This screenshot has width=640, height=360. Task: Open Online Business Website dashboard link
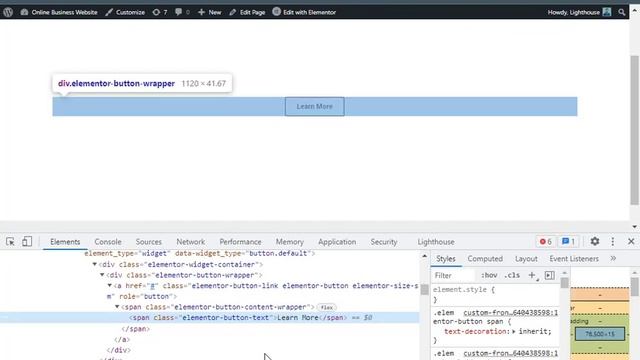[59, 12]
